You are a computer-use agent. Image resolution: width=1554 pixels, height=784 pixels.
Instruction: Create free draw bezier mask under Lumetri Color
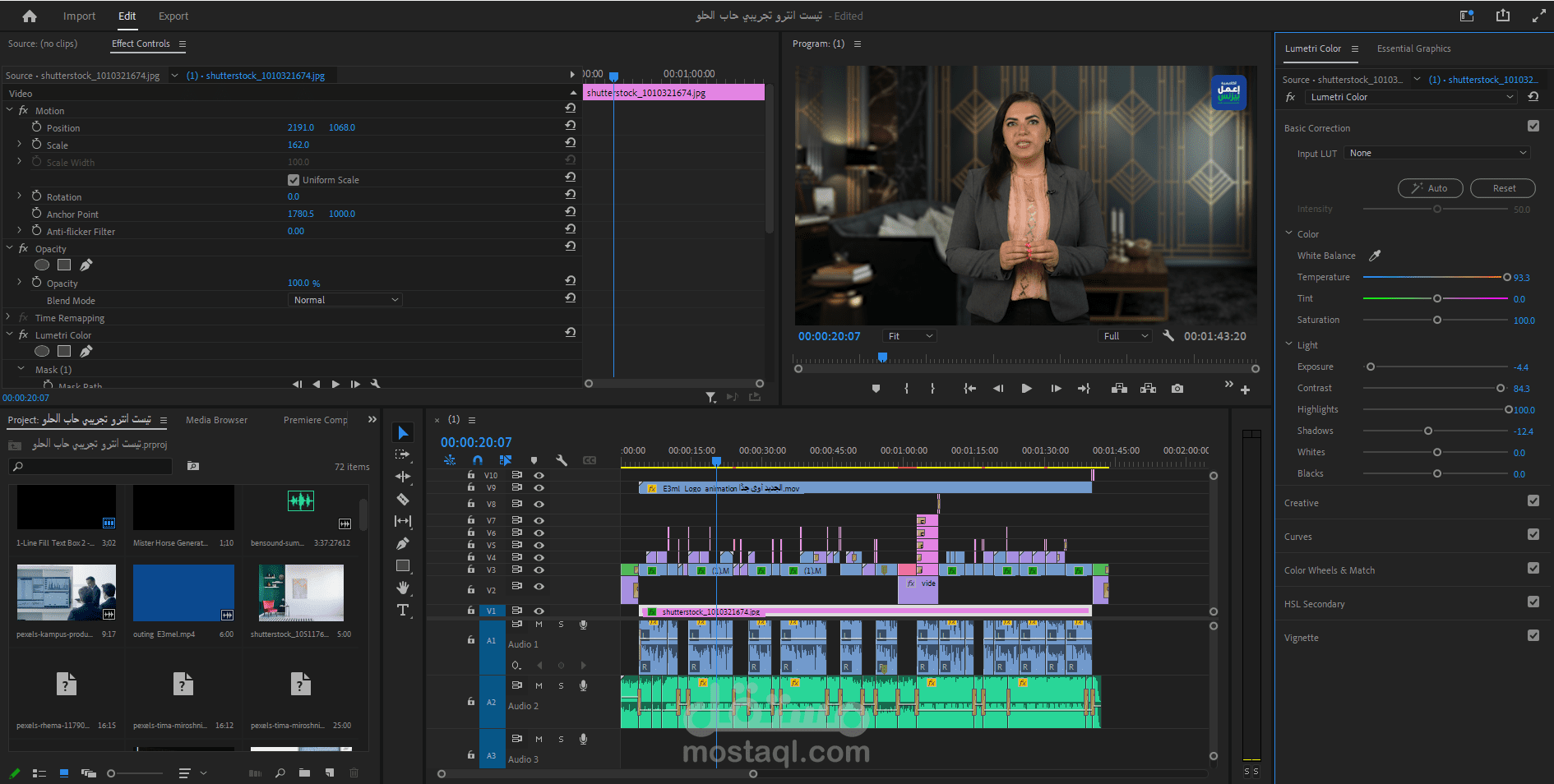tap(86, 351)
